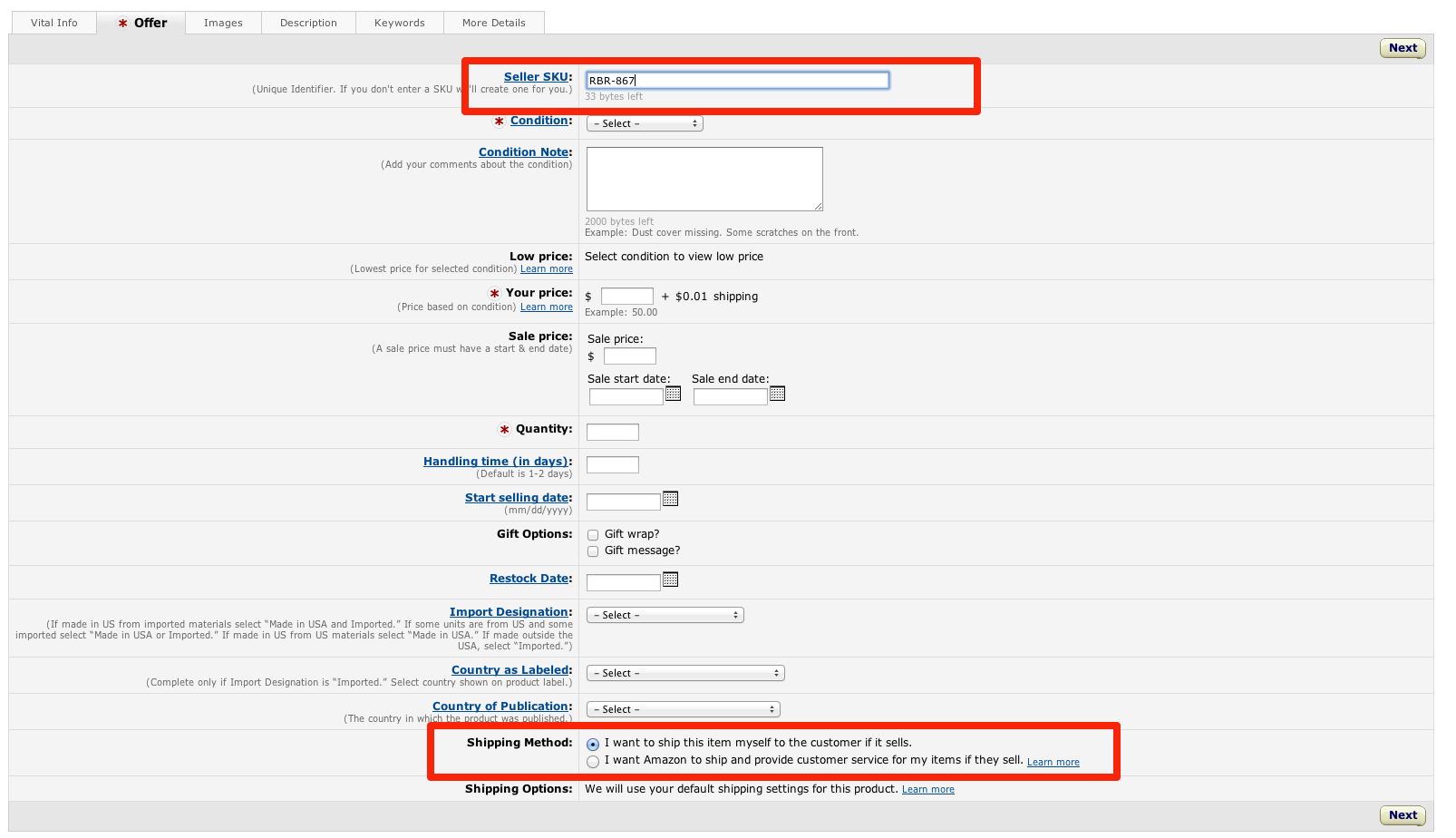Screen dimensions: 1456x838
Task: Click Learn more in Shipping Options row
Action: tap(928, 790)
